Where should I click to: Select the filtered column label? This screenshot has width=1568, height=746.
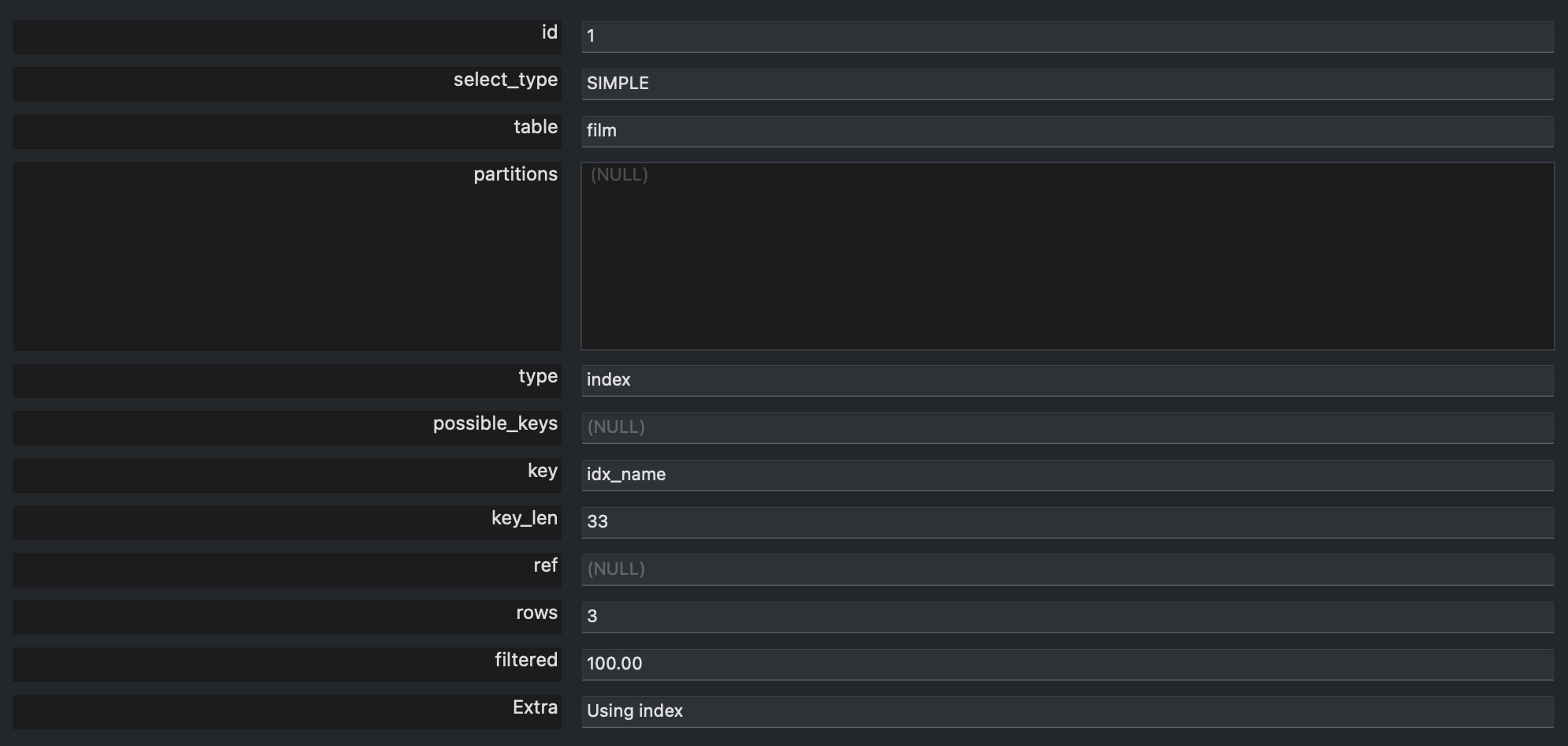tap(525, 660)
